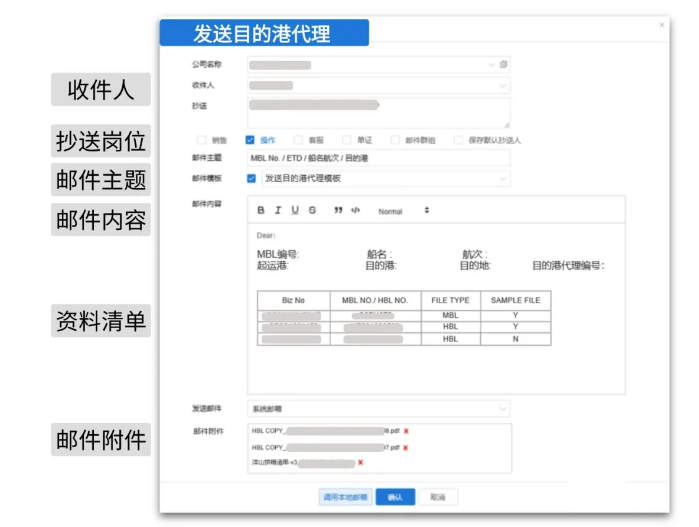Viewport: 699px width, 527px height.
Task: Apply bold formatting in email editor
Action: (261, 211)
